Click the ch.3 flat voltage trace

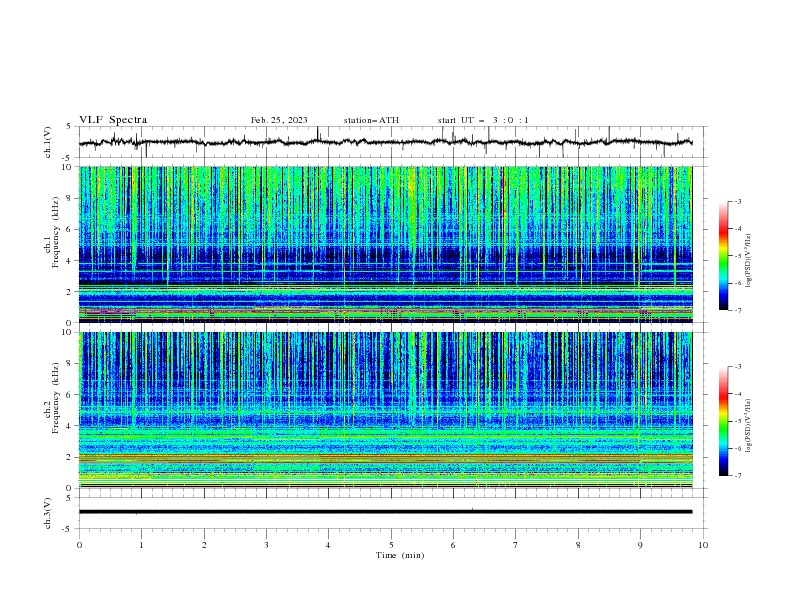pos(385,512)
